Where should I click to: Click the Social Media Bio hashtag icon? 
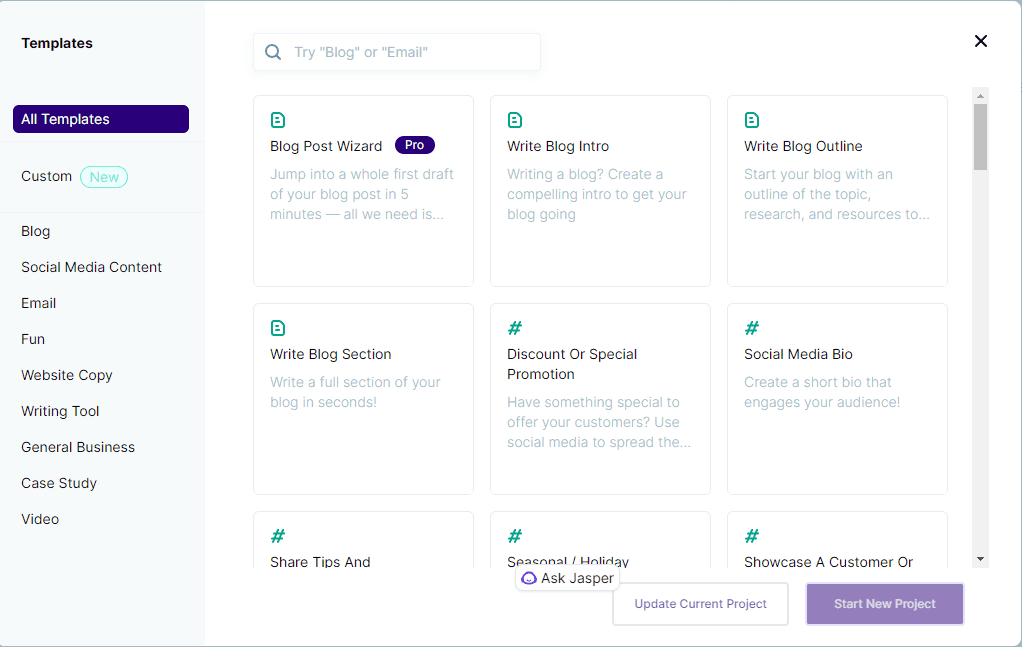point(752,327)
